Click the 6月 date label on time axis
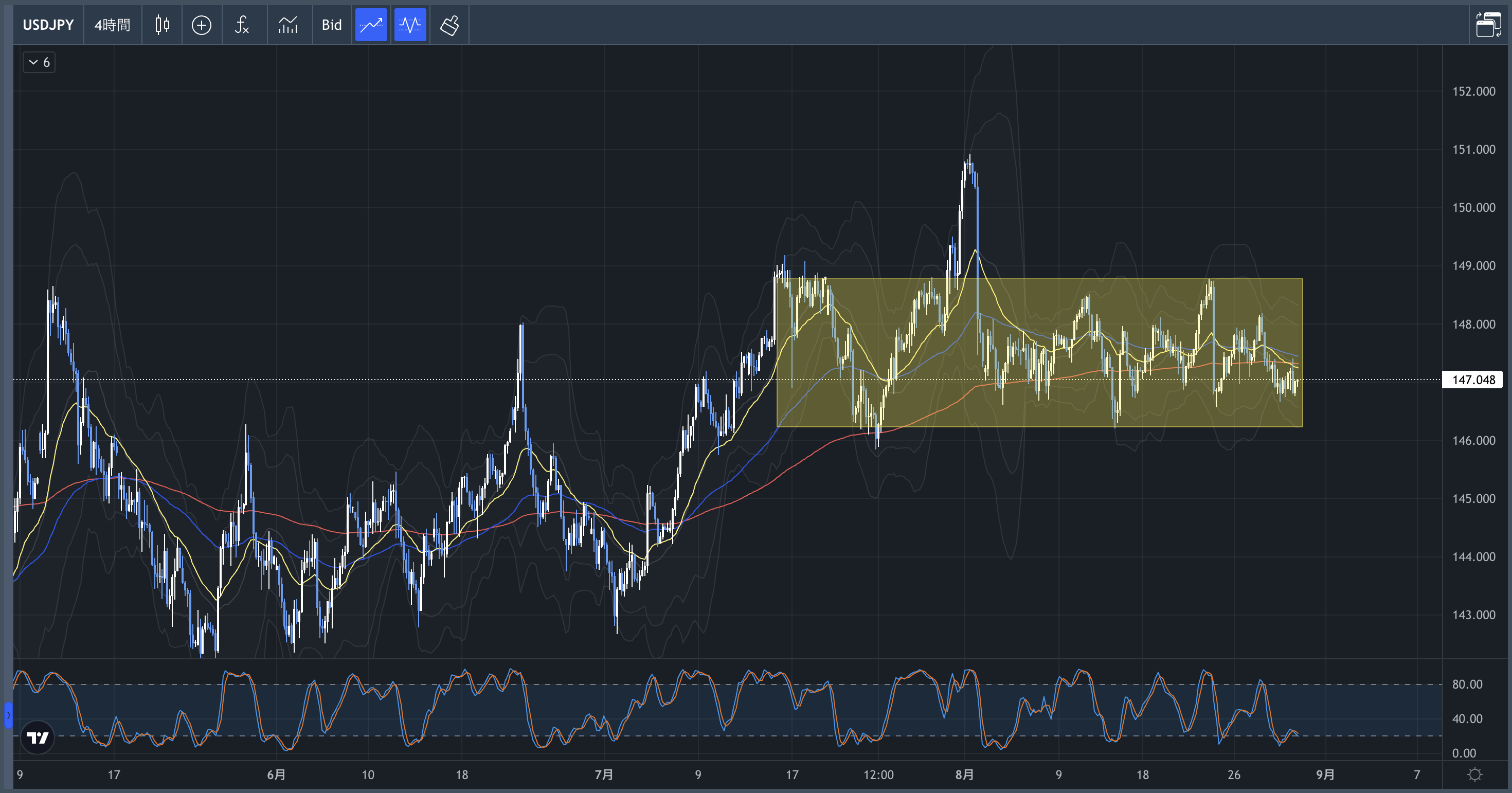 click(276, 775)
